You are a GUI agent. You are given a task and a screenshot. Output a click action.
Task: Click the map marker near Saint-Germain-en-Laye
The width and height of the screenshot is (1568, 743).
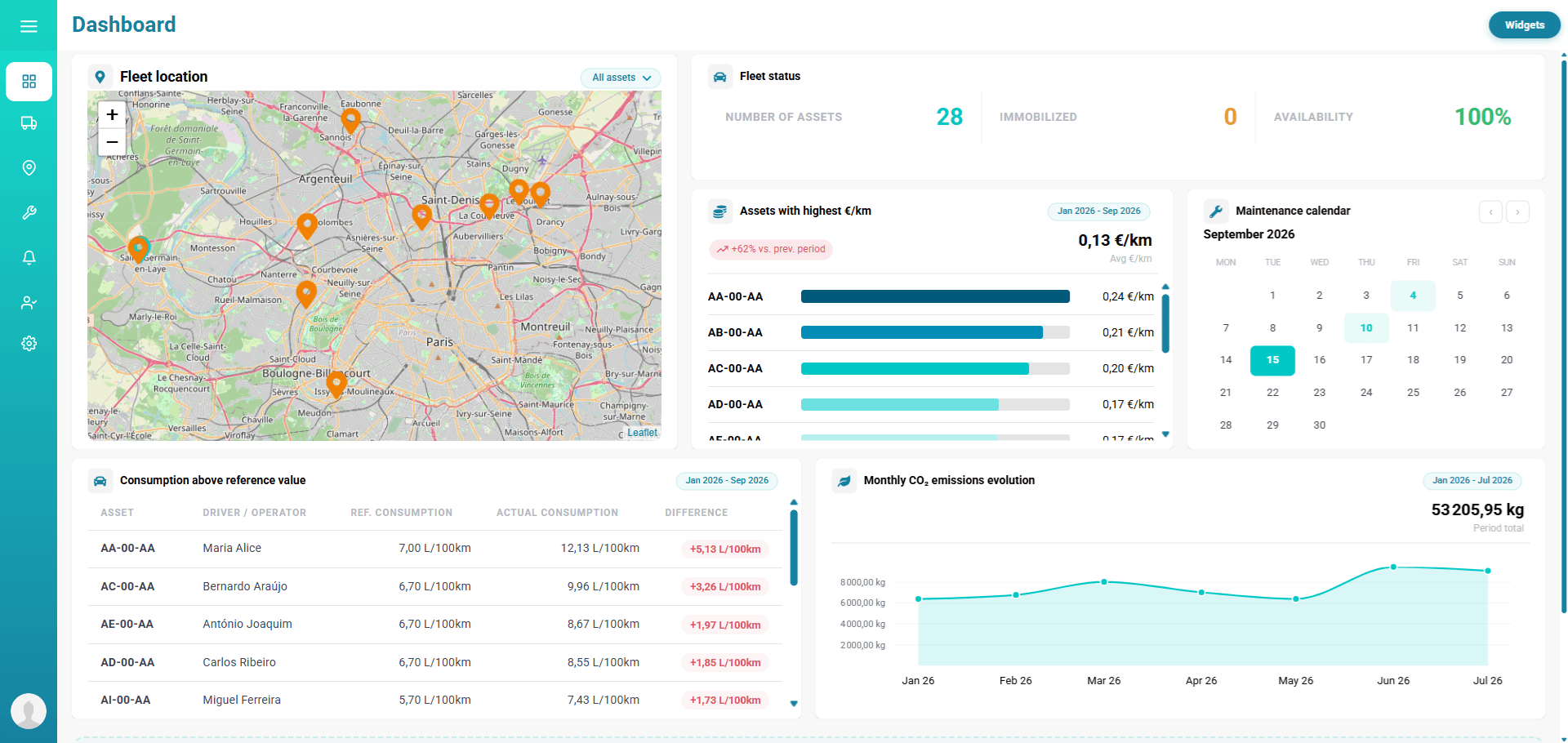point(139,248)
